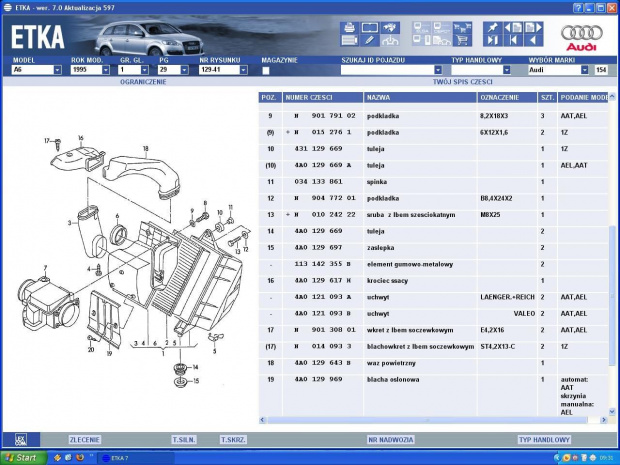
Task: Click the Audi rings logo
Action: [582, 38]
